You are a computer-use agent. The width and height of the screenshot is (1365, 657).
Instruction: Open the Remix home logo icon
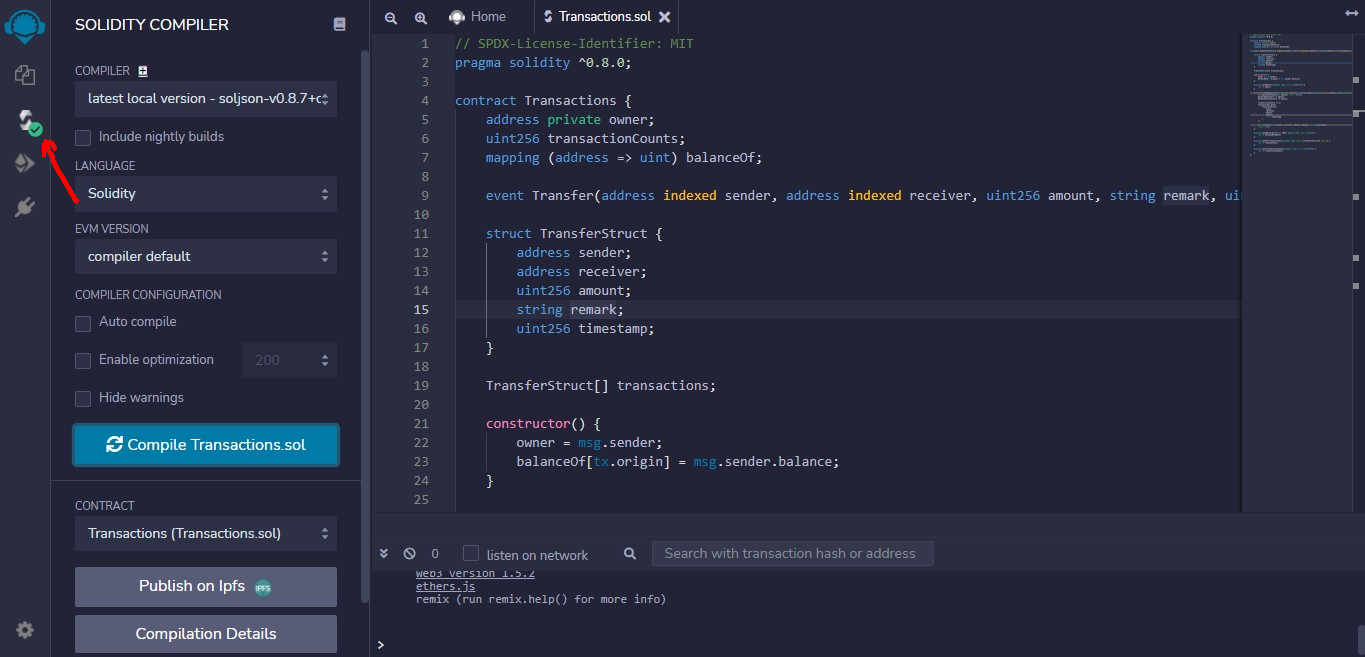pos(25,26)
